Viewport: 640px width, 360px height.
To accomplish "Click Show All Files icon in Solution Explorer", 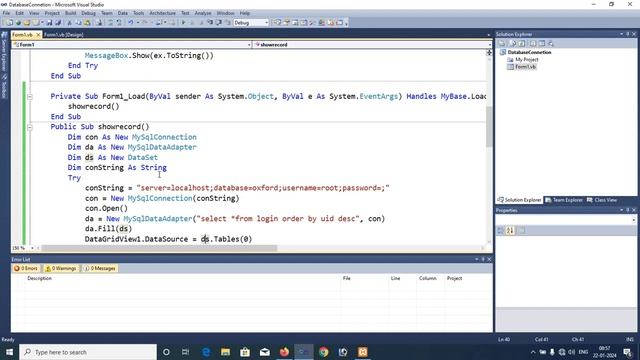I will pyautogui.click(x=513, y=43).
